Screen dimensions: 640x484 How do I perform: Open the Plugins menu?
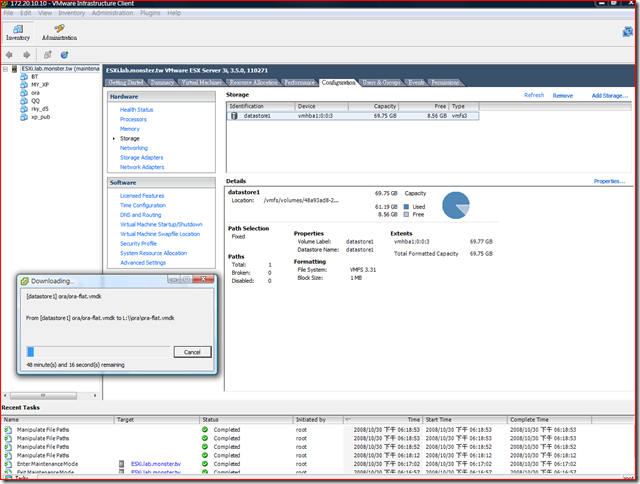[150, 13]
